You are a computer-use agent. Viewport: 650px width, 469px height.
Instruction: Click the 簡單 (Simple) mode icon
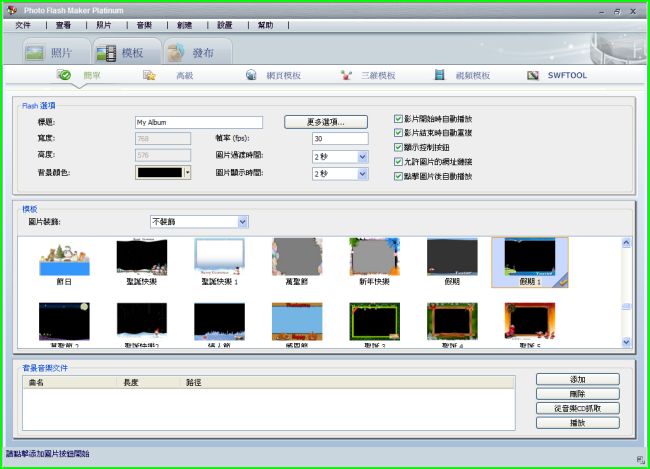63,75
